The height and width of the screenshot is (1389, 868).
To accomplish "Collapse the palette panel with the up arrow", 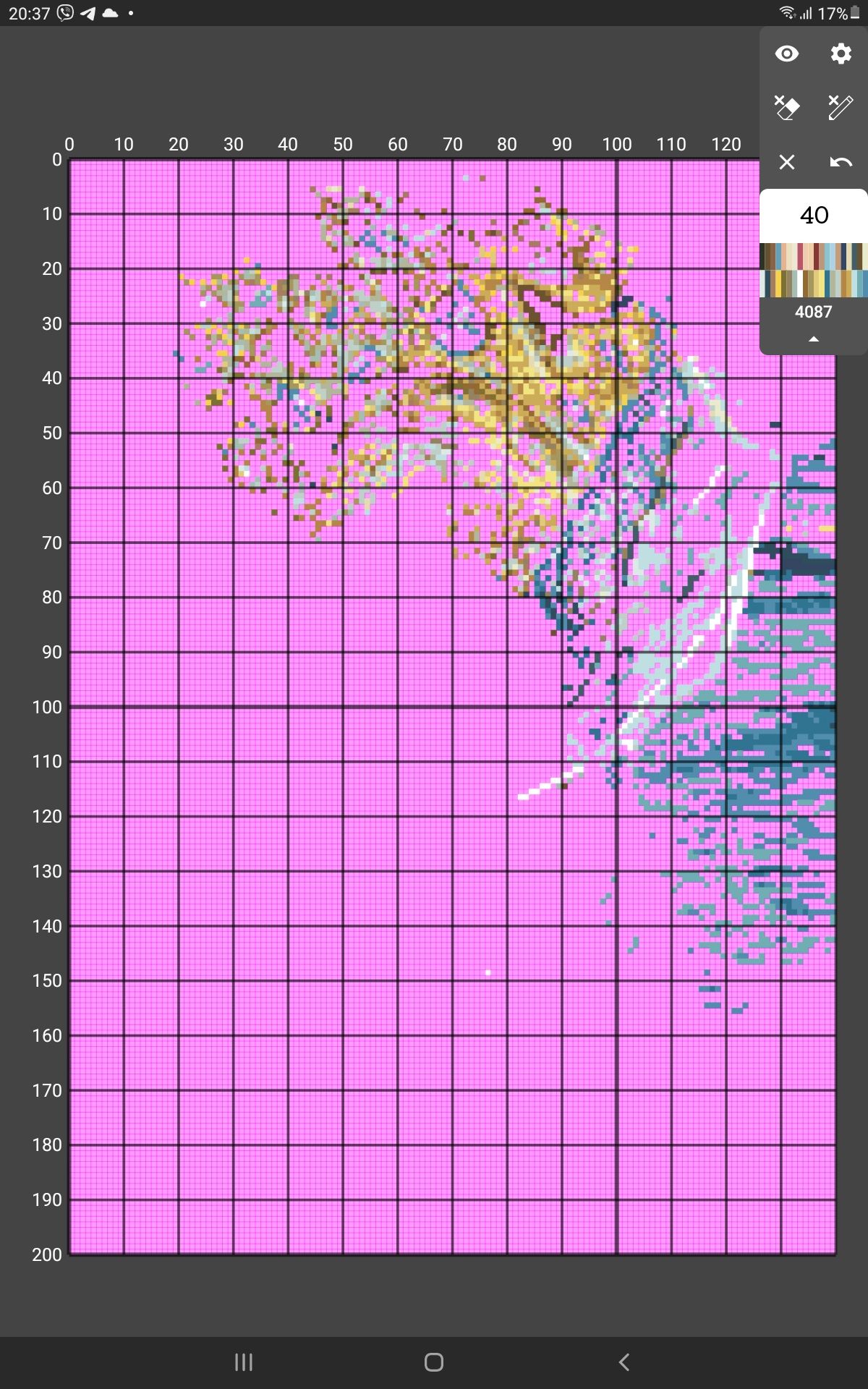I will [814, 339].
